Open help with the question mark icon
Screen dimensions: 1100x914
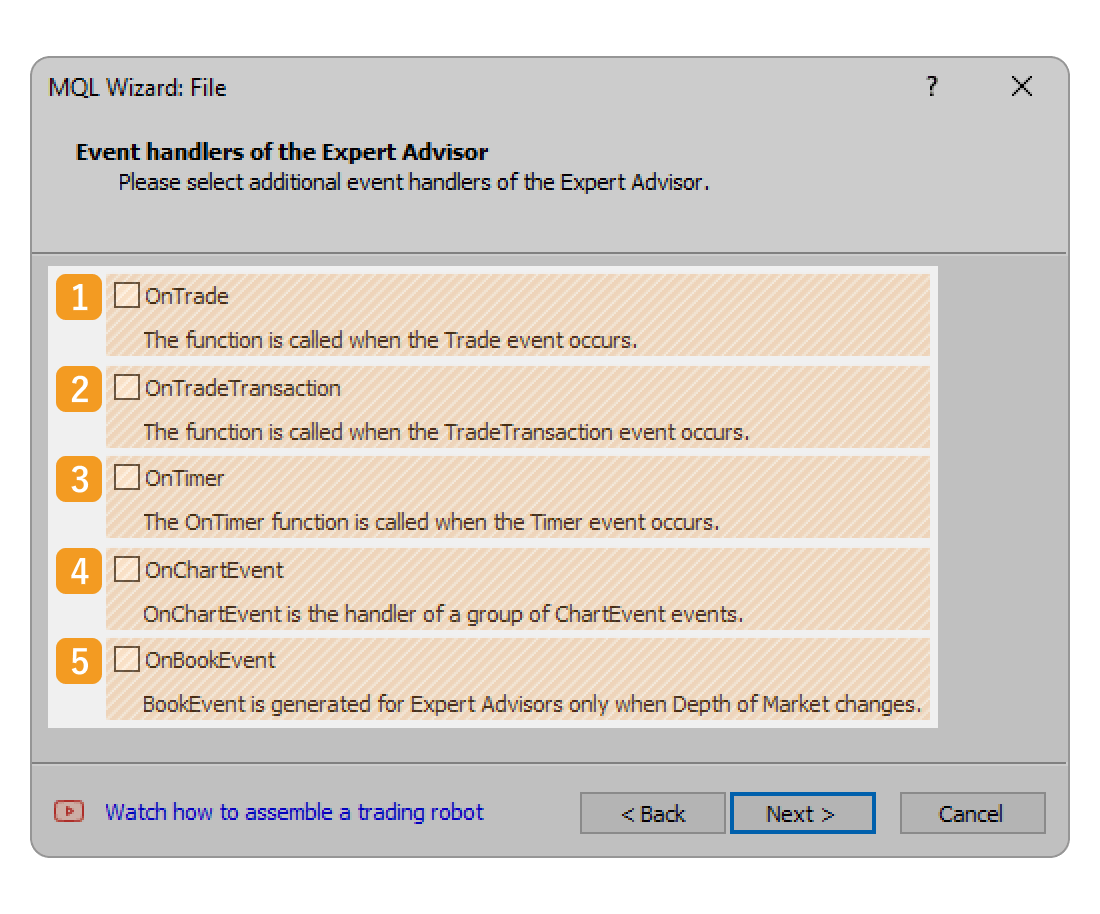[x=932, y=87]
